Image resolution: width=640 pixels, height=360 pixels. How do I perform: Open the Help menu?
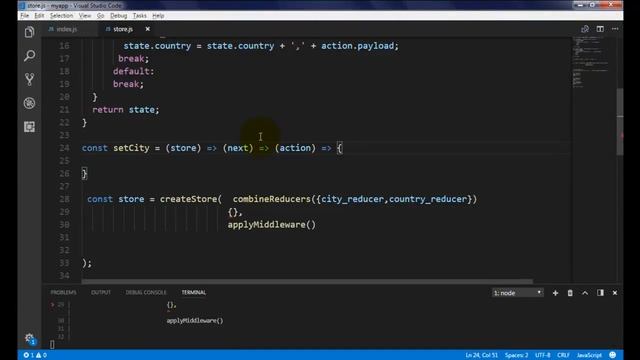click(158, 16)
